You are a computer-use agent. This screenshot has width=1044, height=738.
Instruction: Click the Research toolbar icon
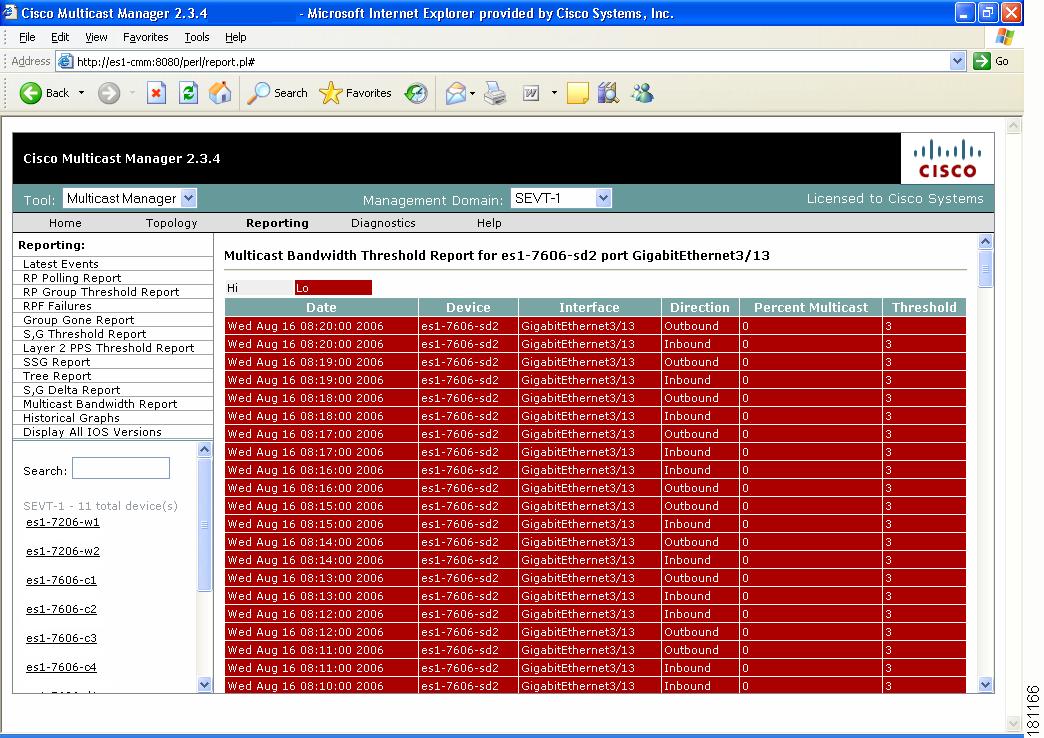tap(608, 93)
